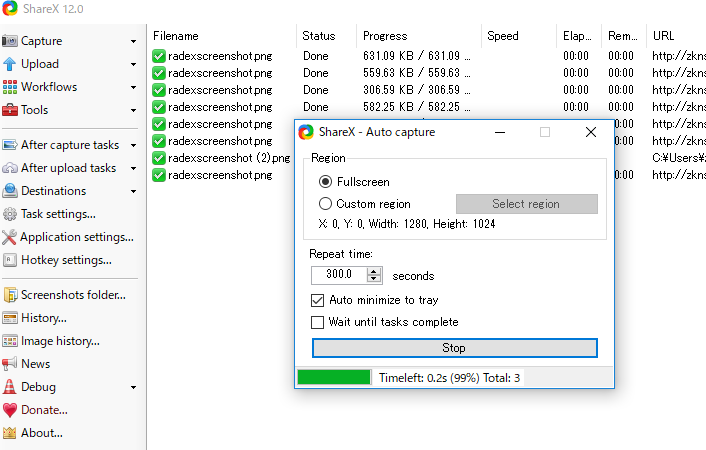This screenshot has width=706, height=450.
Task: Expand the Workflows submenu arrow
Action: pos(133,87)
